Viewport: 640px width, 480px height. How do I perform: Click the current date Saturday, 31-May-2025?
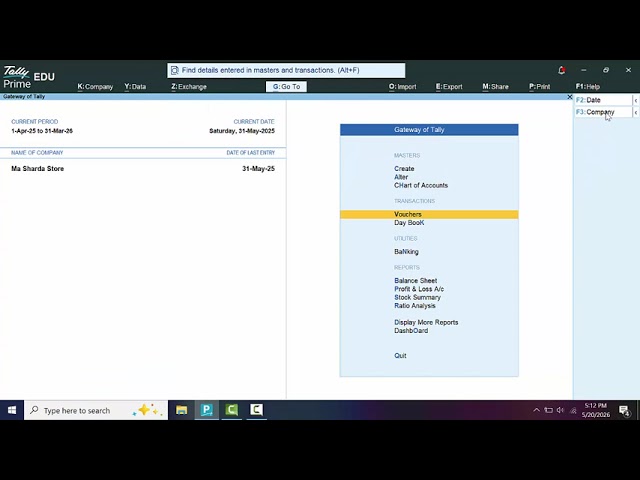pyautogui.click(x=242, y=131)
